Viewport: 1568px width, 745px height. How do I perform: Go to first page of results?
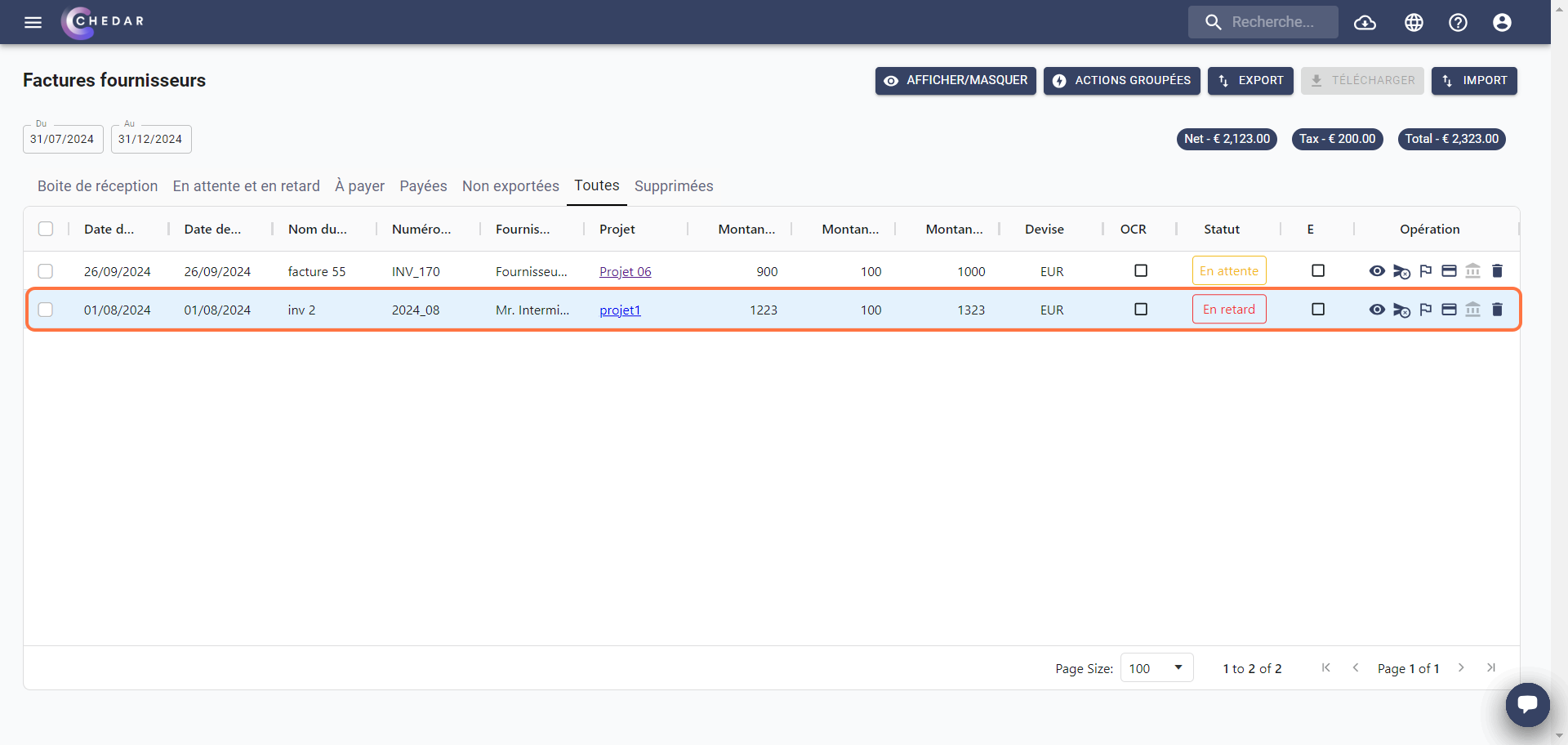coord(1326,668)
